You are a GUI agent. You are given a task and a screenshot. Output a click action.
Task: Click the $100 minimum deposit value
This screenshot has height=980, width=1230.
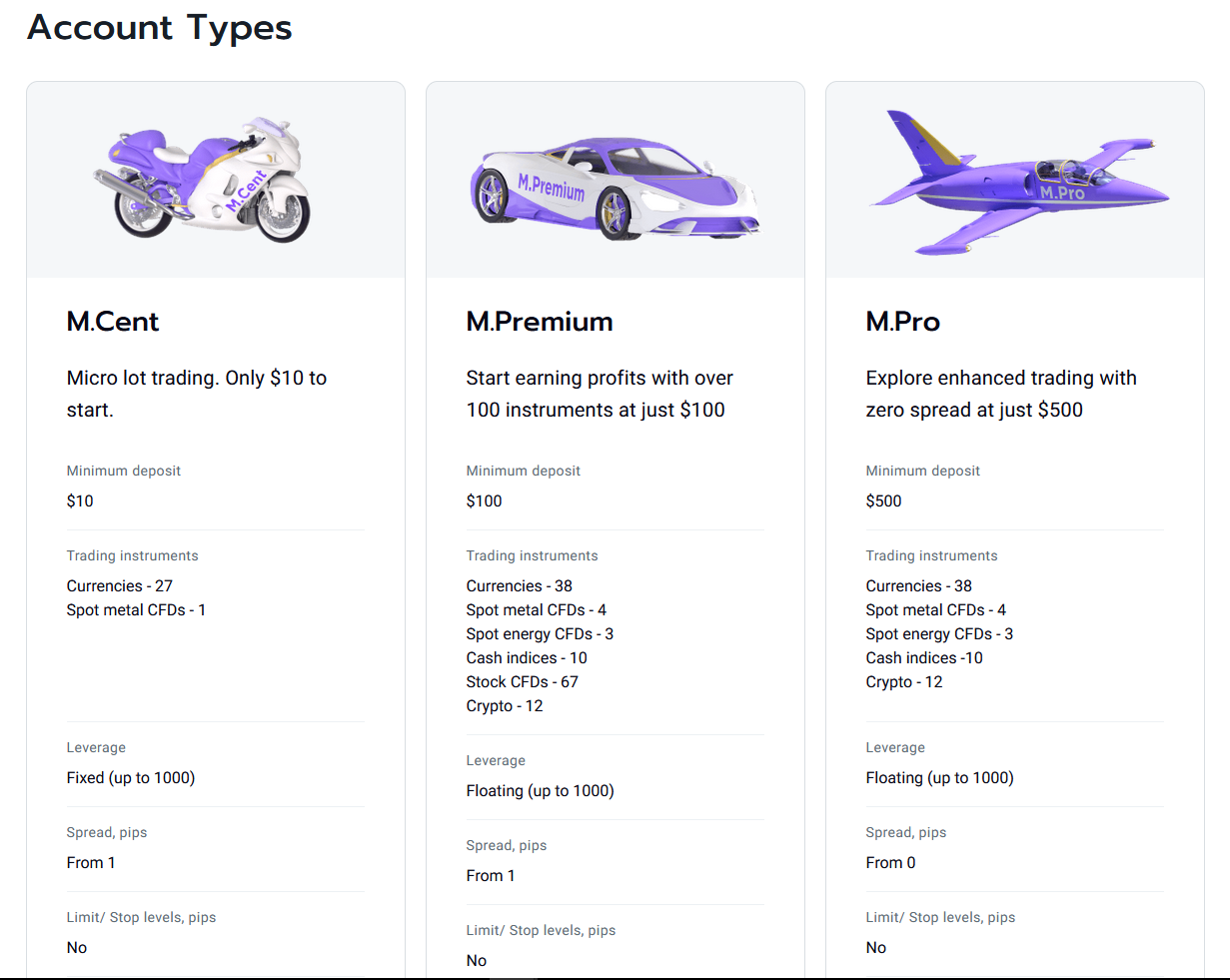(x=485, y=501)
